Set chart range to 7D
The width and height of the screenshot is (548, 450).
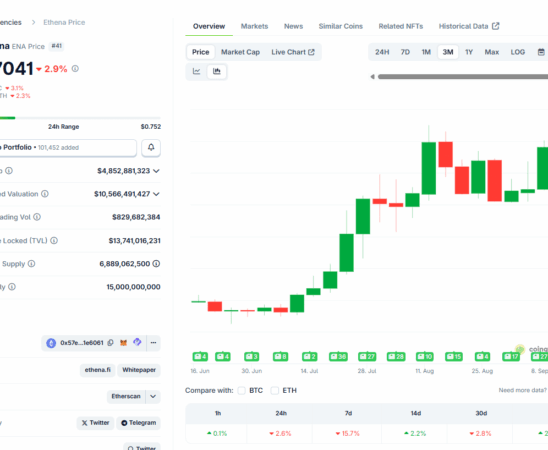tap(405, 52)
